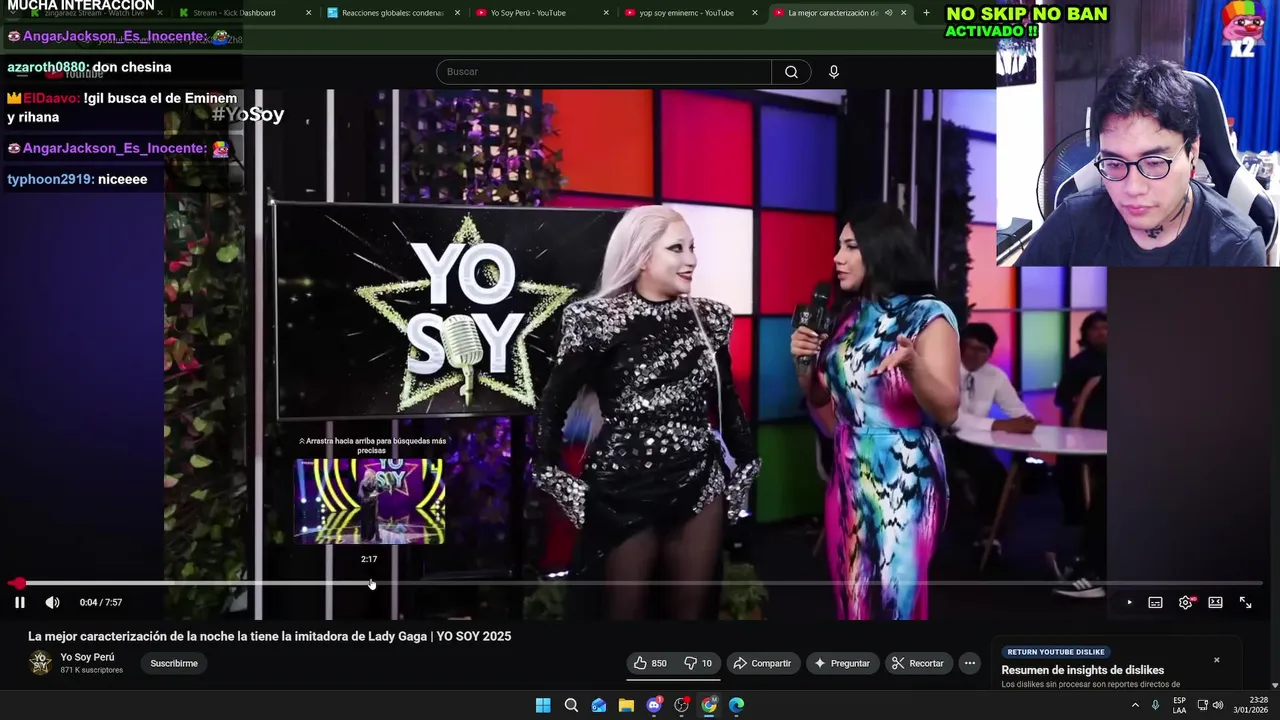
Task: Open Microsoft Edge from taskbar
Action: click(737, 705)
